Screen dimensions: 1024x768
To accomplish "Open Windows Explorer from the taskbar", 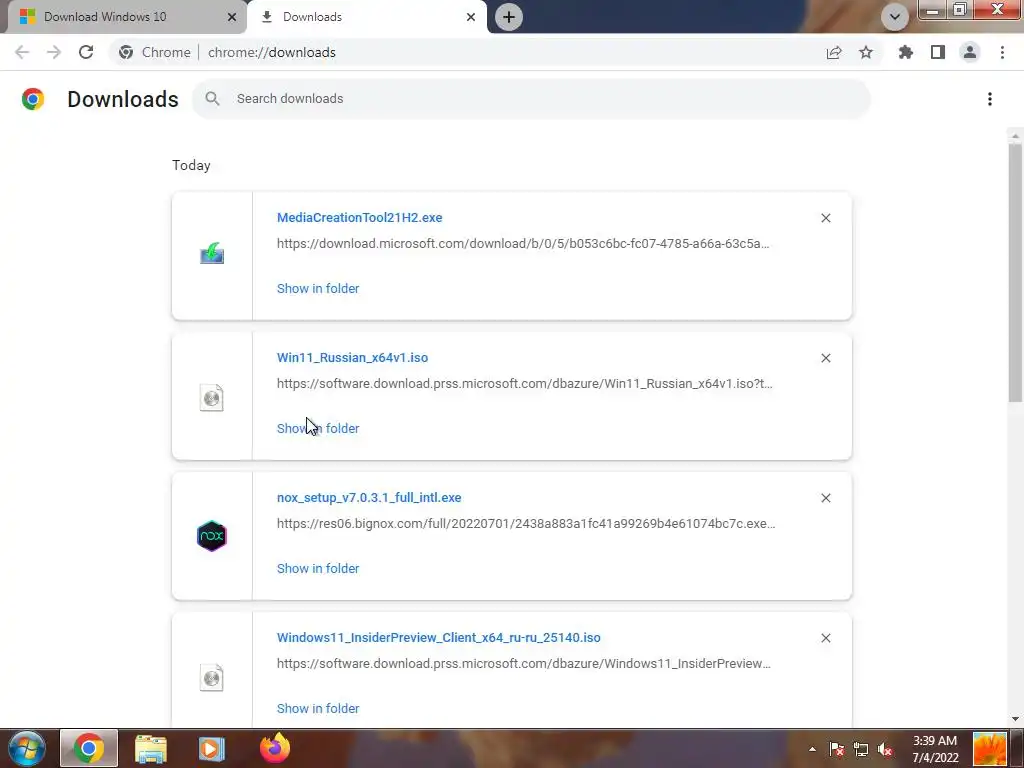I will tap(151, 748).
